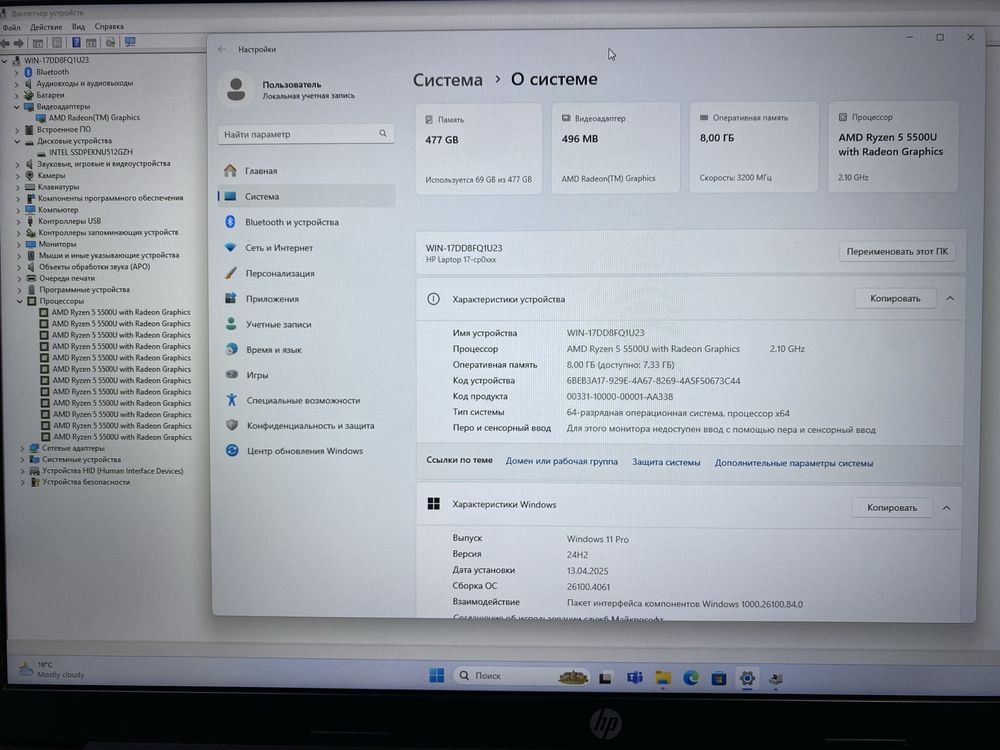The image size is (1000, 750).
Task: Open Microsoft Edge from the taskbar
Action: (691, 679)
